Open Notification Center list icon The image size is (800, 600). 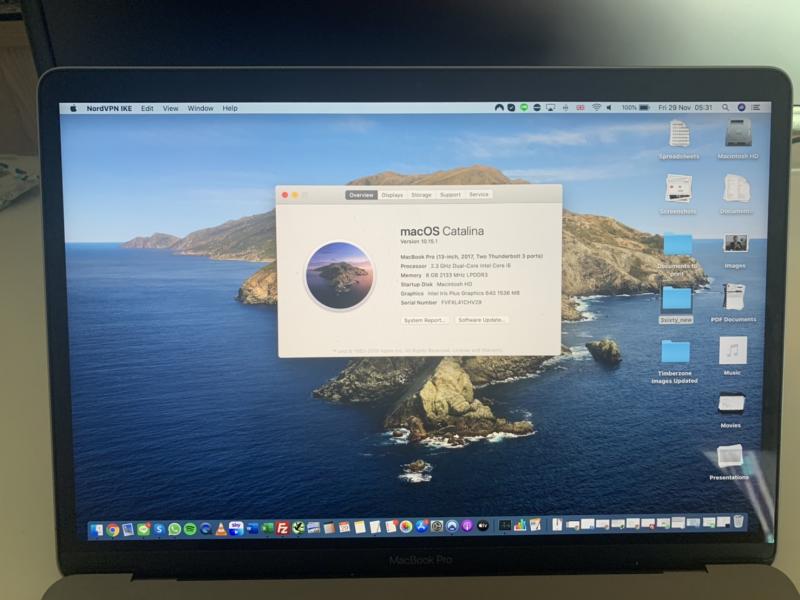pos(756,108)
